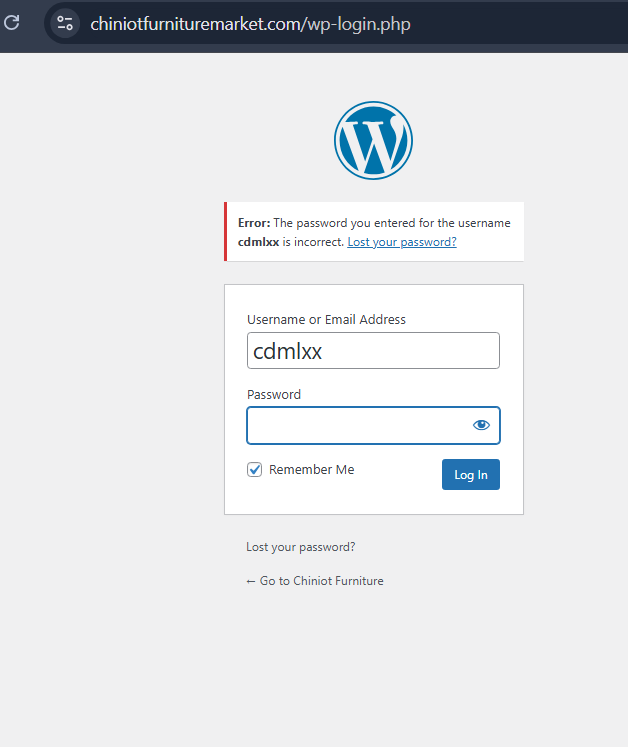Open site information icon in address bar
628x747 pixels.
65,23
